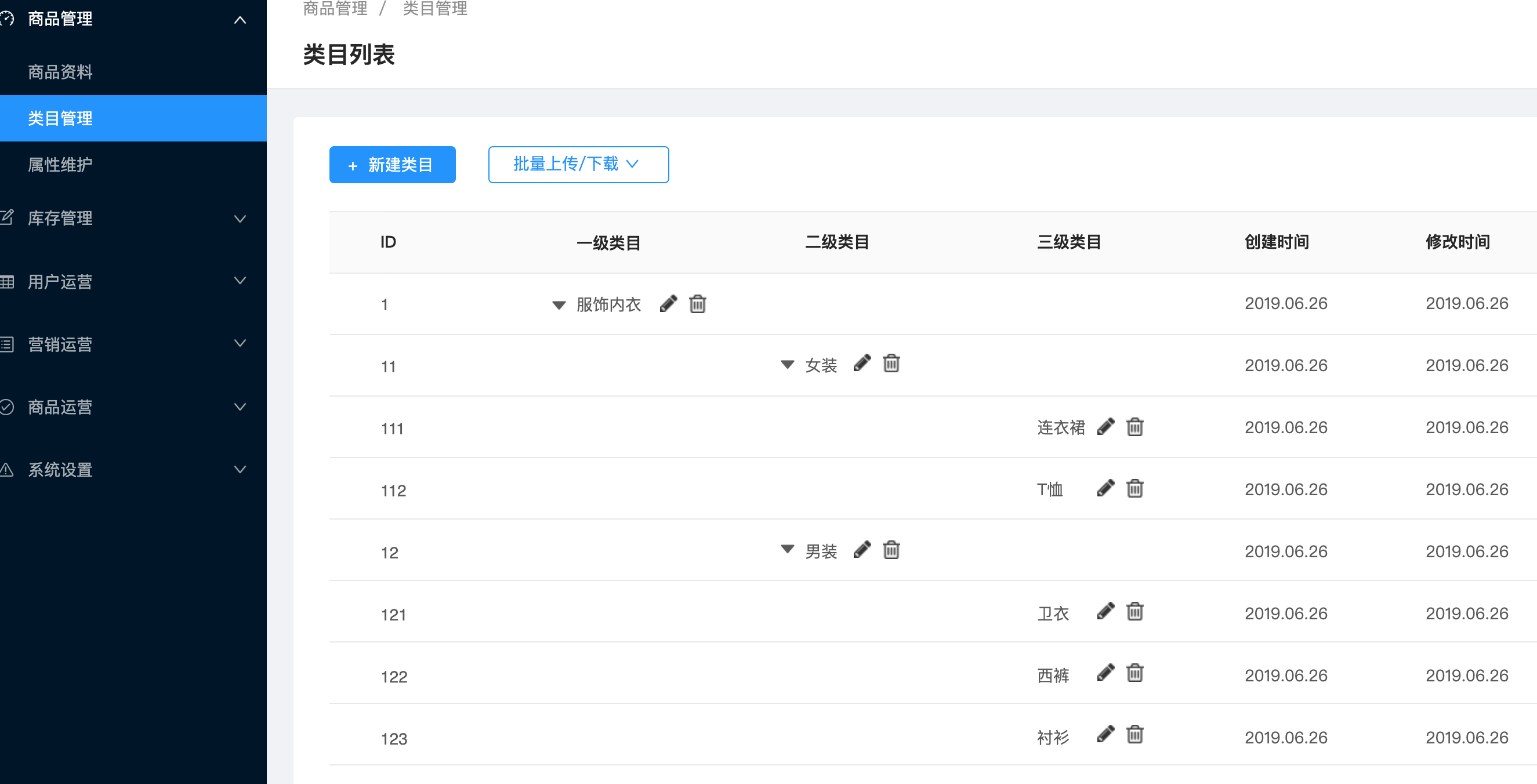Select 类目管理 in the sidebar

click(133, 118)
